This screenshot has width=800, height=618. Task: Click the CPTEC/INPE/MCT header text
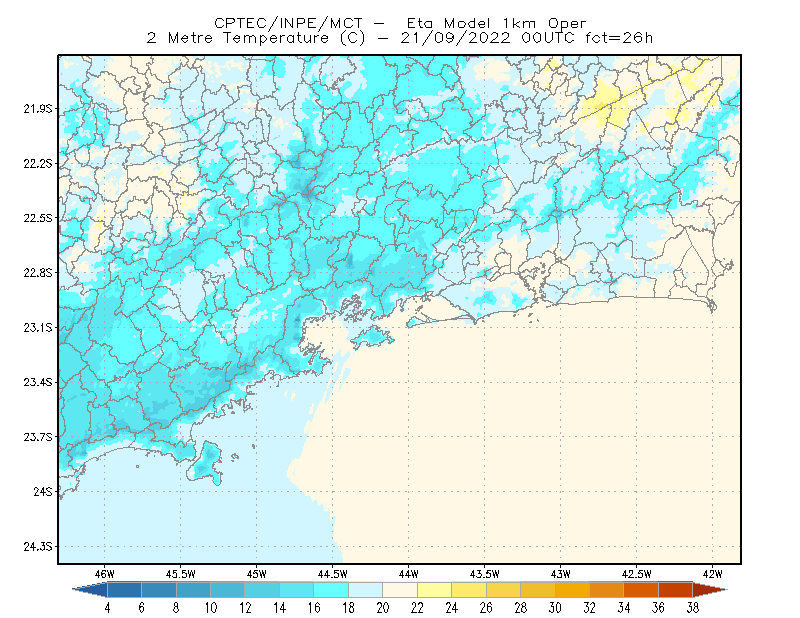(x=288, y=23)
